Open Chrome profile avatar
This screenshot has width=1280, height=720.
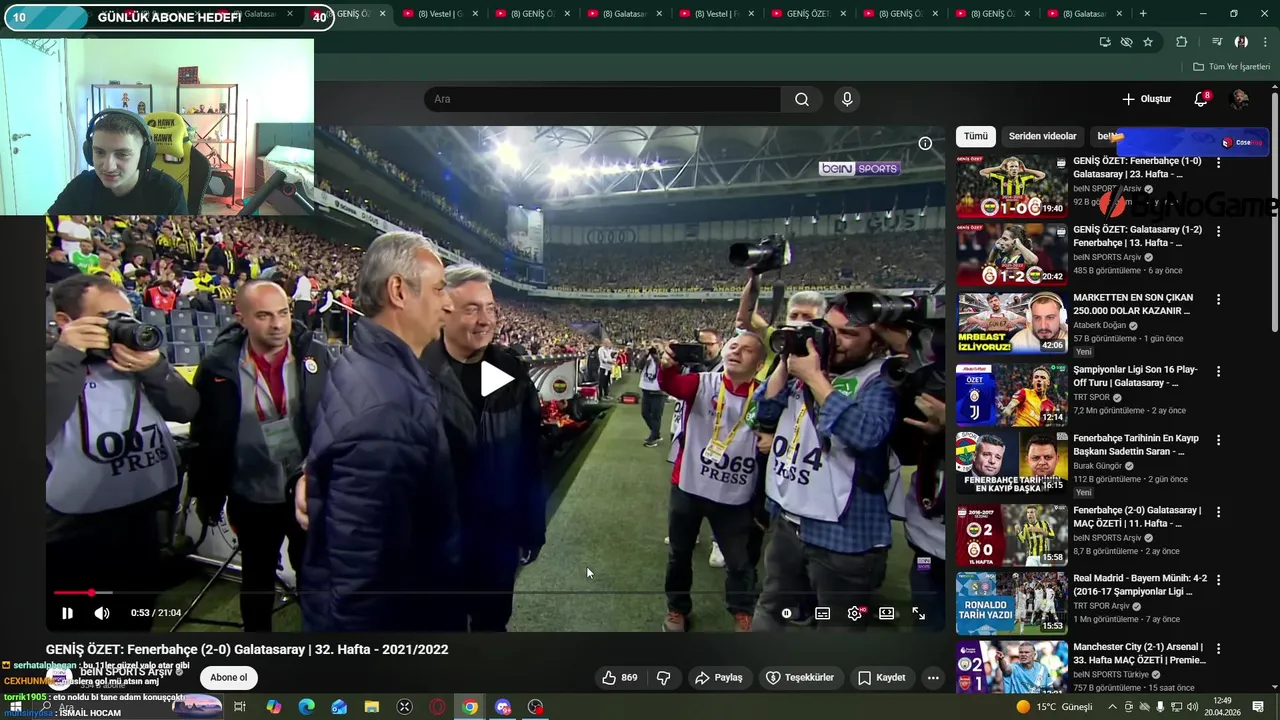pyautogui.click(x=1241, y=42)
